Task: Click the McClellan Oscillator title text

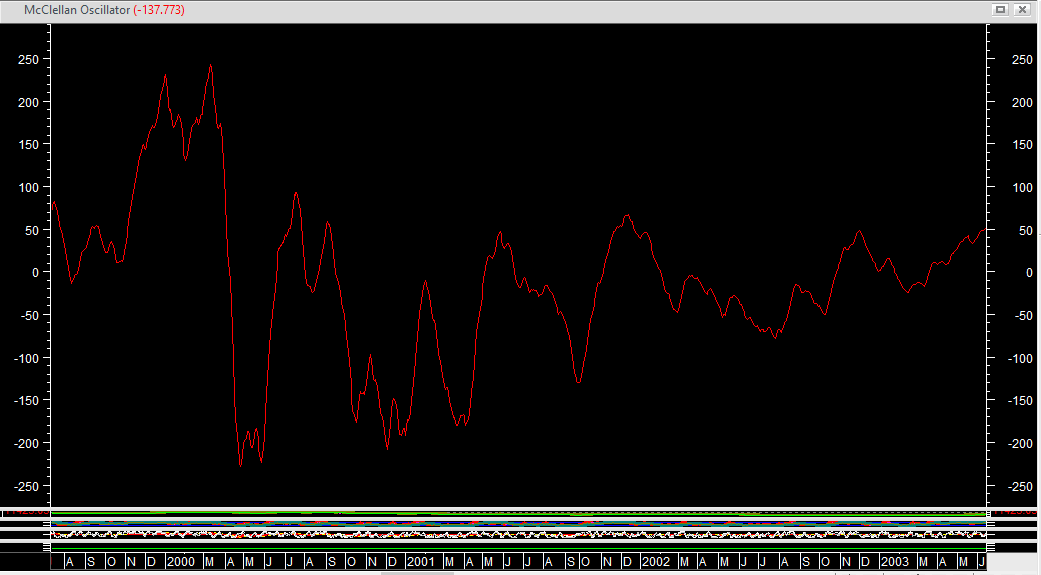Action: [x=77, y=9]
